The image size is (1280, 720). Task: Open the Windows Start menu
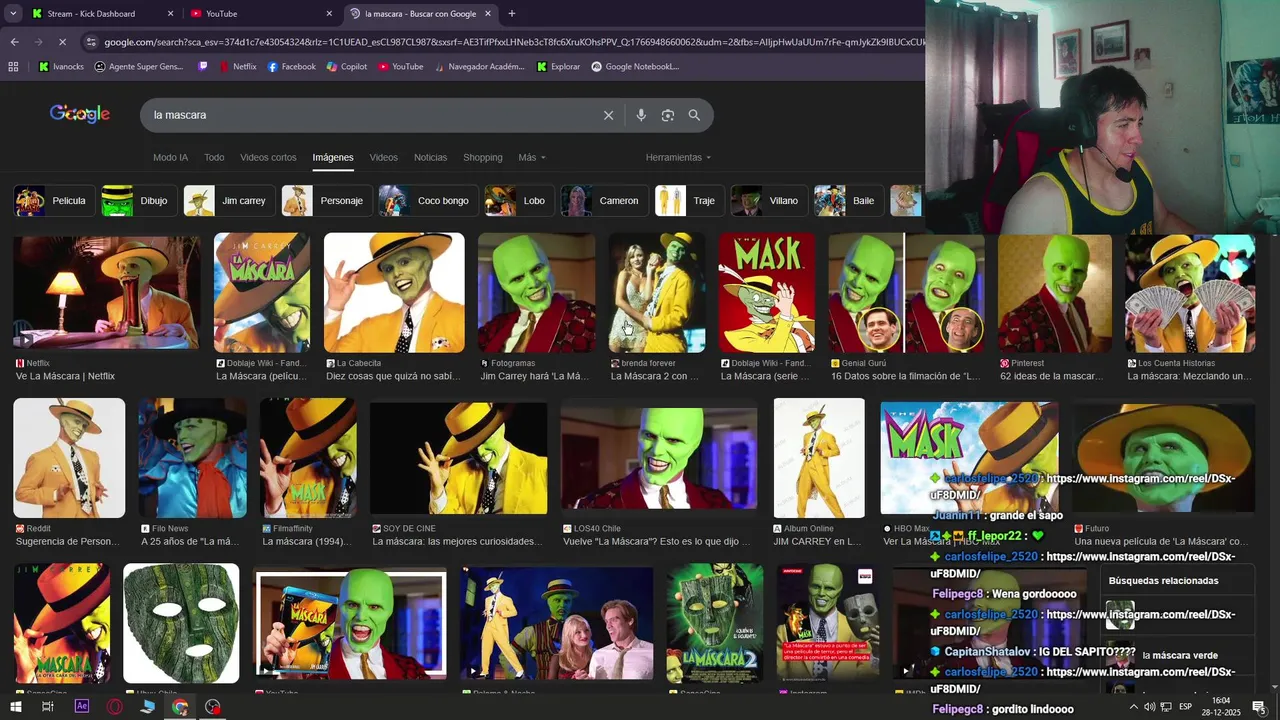pyautogui.click(x=13, y=707)
